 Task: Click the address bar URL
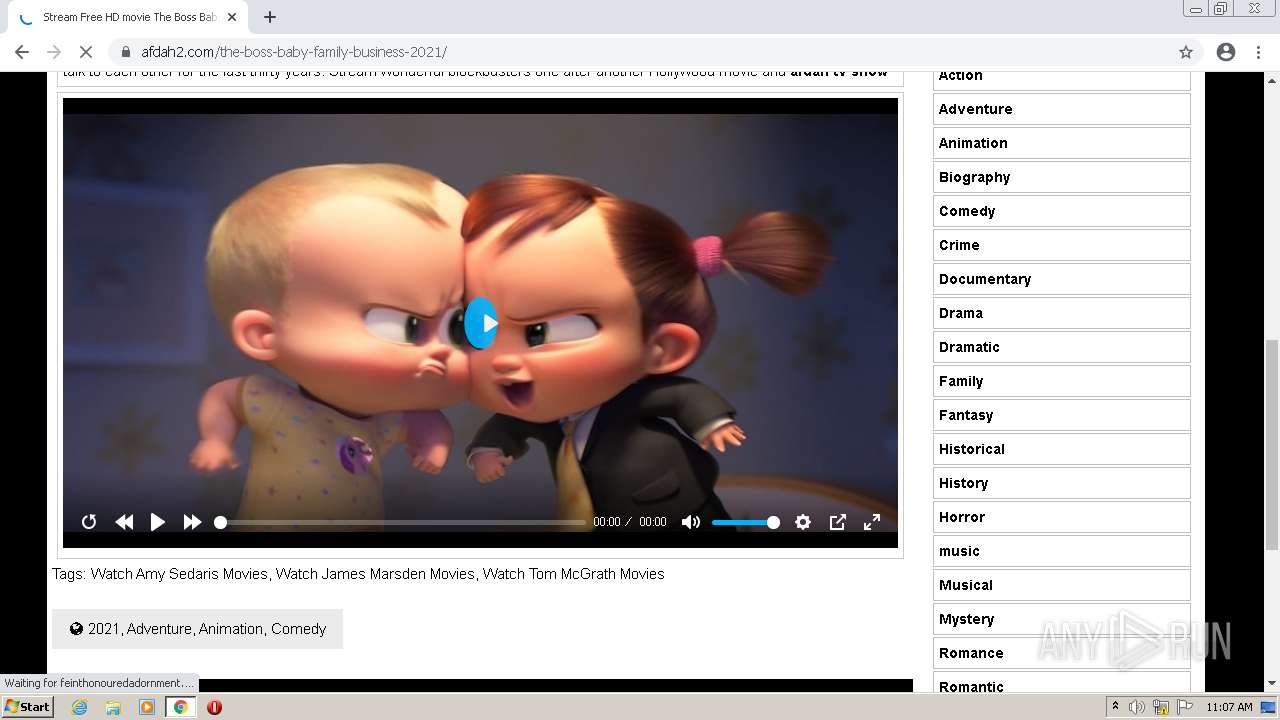(x=294, y=52)
